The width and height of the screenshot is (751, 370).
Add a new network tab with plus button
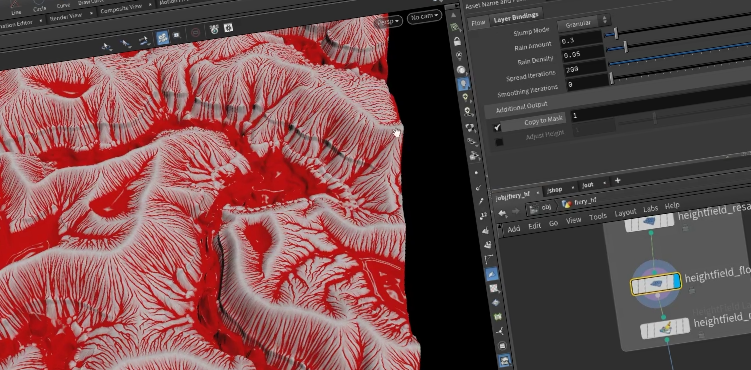point(618,180)
